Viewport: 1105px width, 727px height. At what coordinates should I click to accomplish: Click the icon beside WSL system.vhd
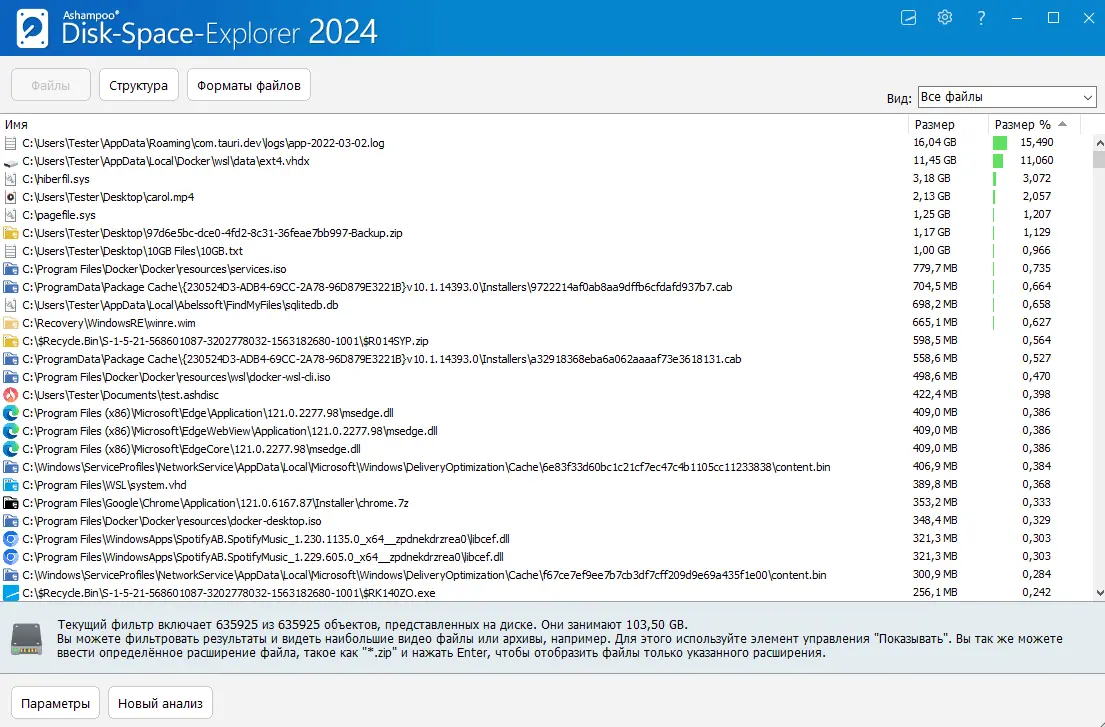click(11, 485)
